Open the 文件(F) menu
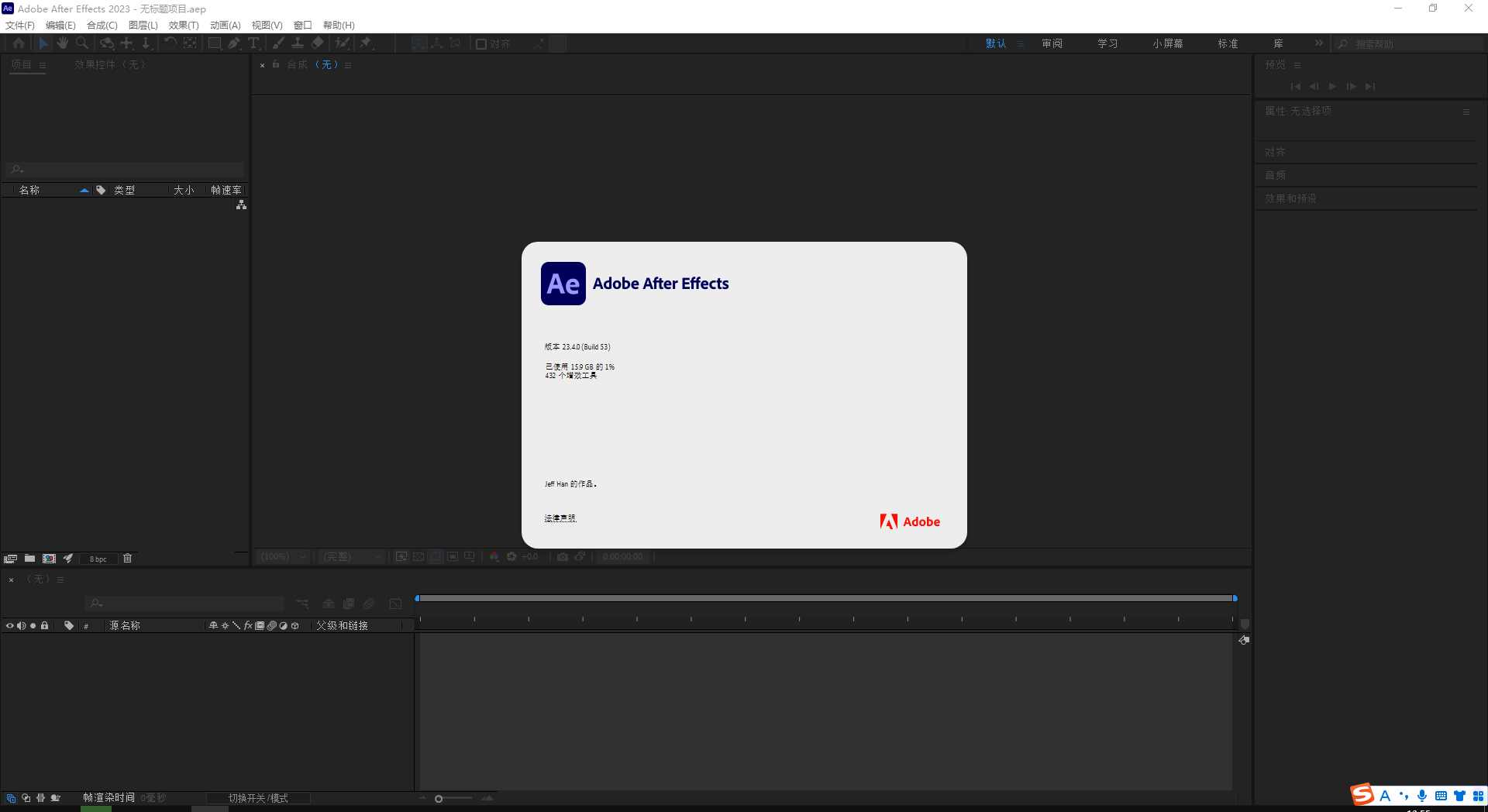This screenshot has height=812, width=1488. point(20,26)
